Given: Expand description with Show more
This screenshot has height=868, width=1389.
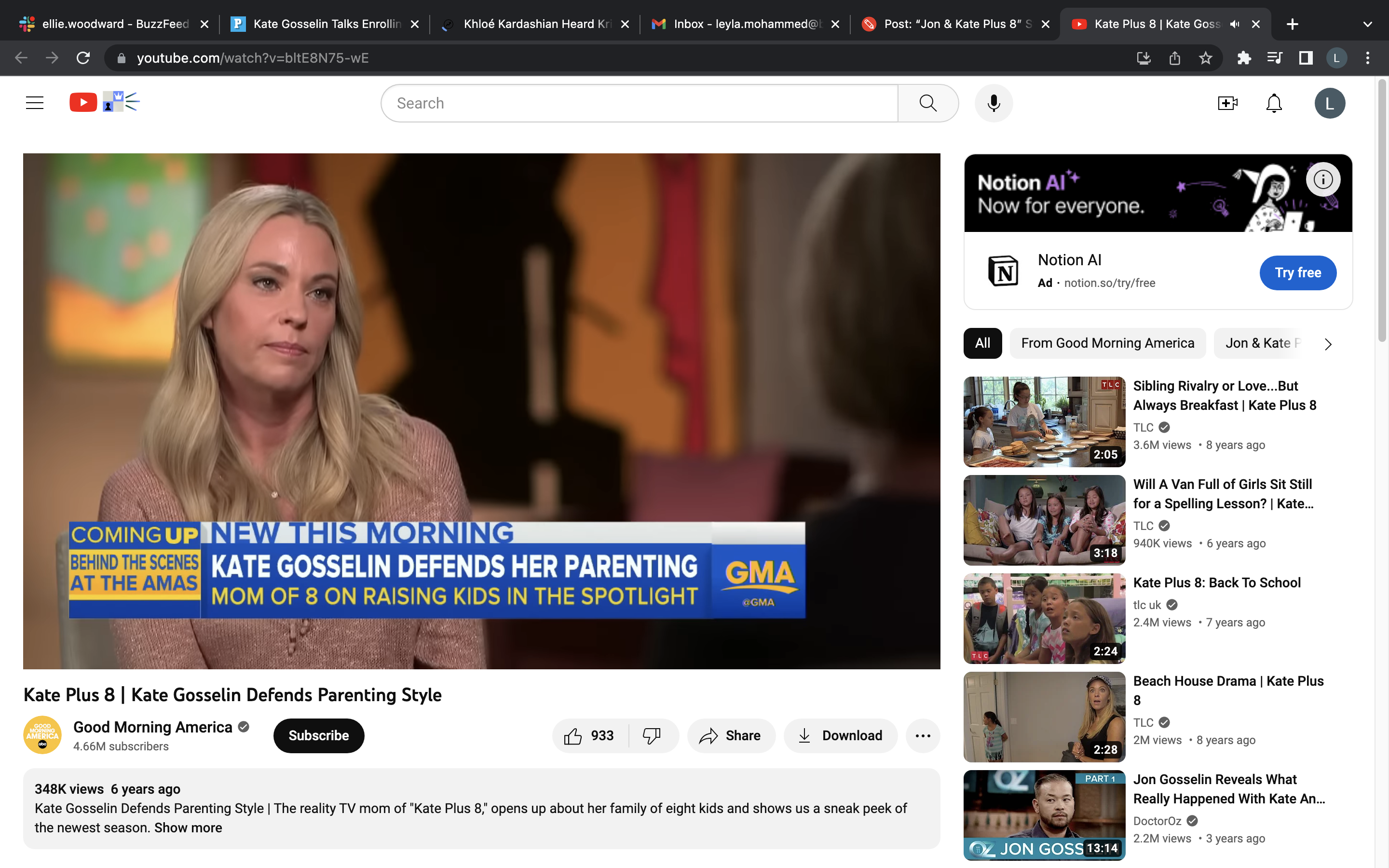Looking at the screenshot, I should (188, 828).
